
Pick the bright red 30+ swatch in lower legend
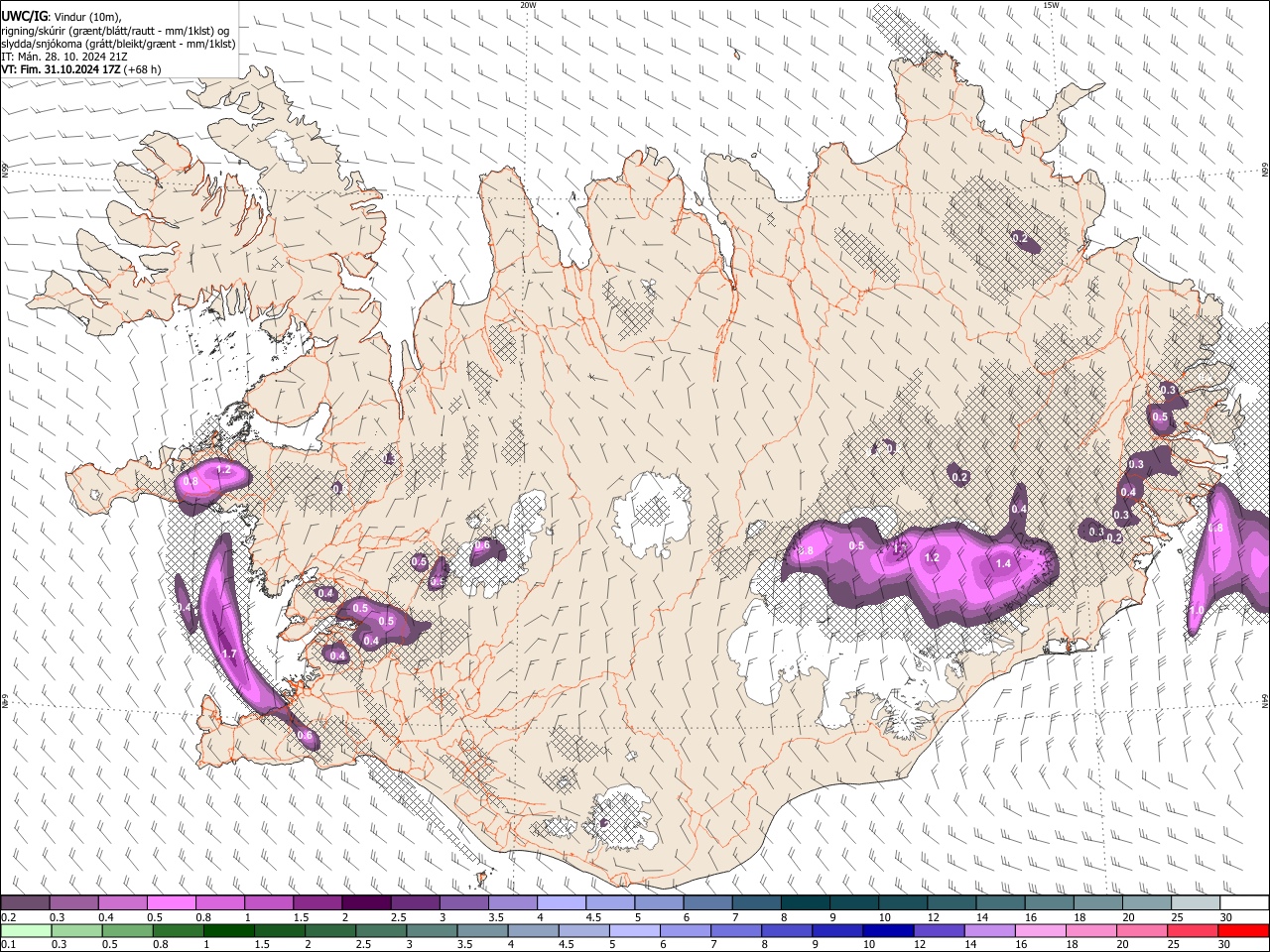click(x=1243, y=930)
